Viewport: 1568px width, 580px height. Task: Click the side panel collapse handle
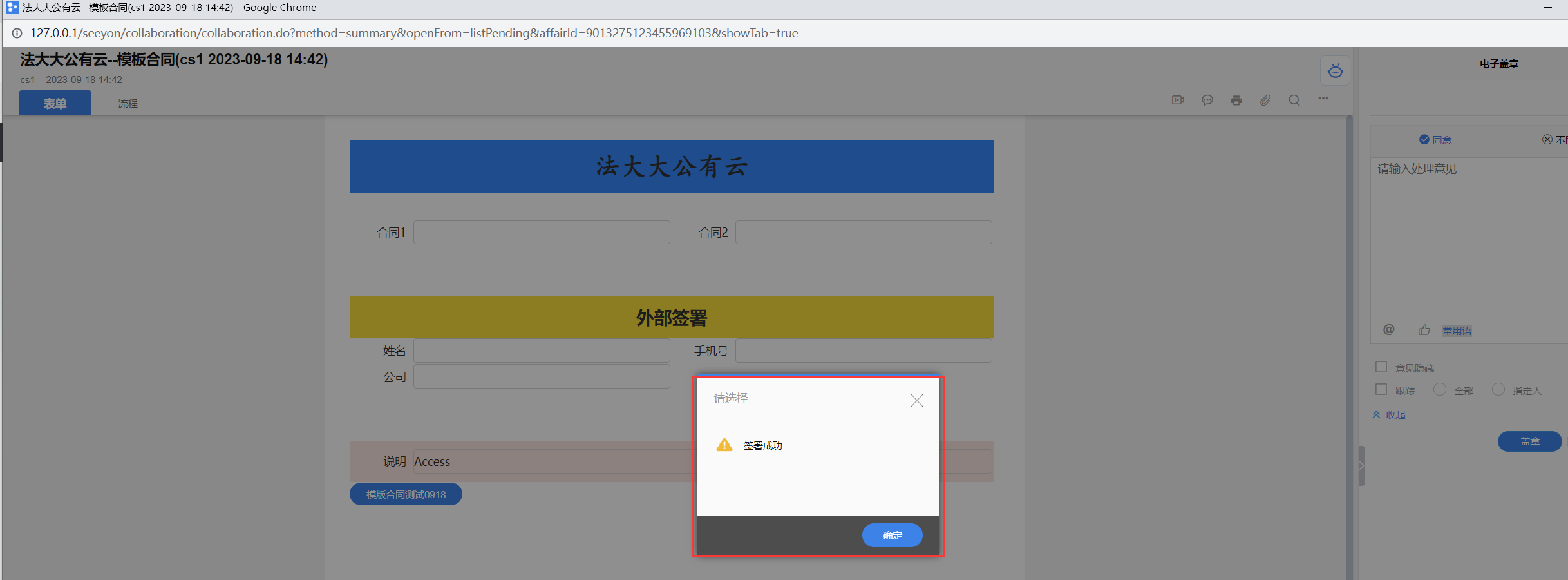click(1361, 465)
